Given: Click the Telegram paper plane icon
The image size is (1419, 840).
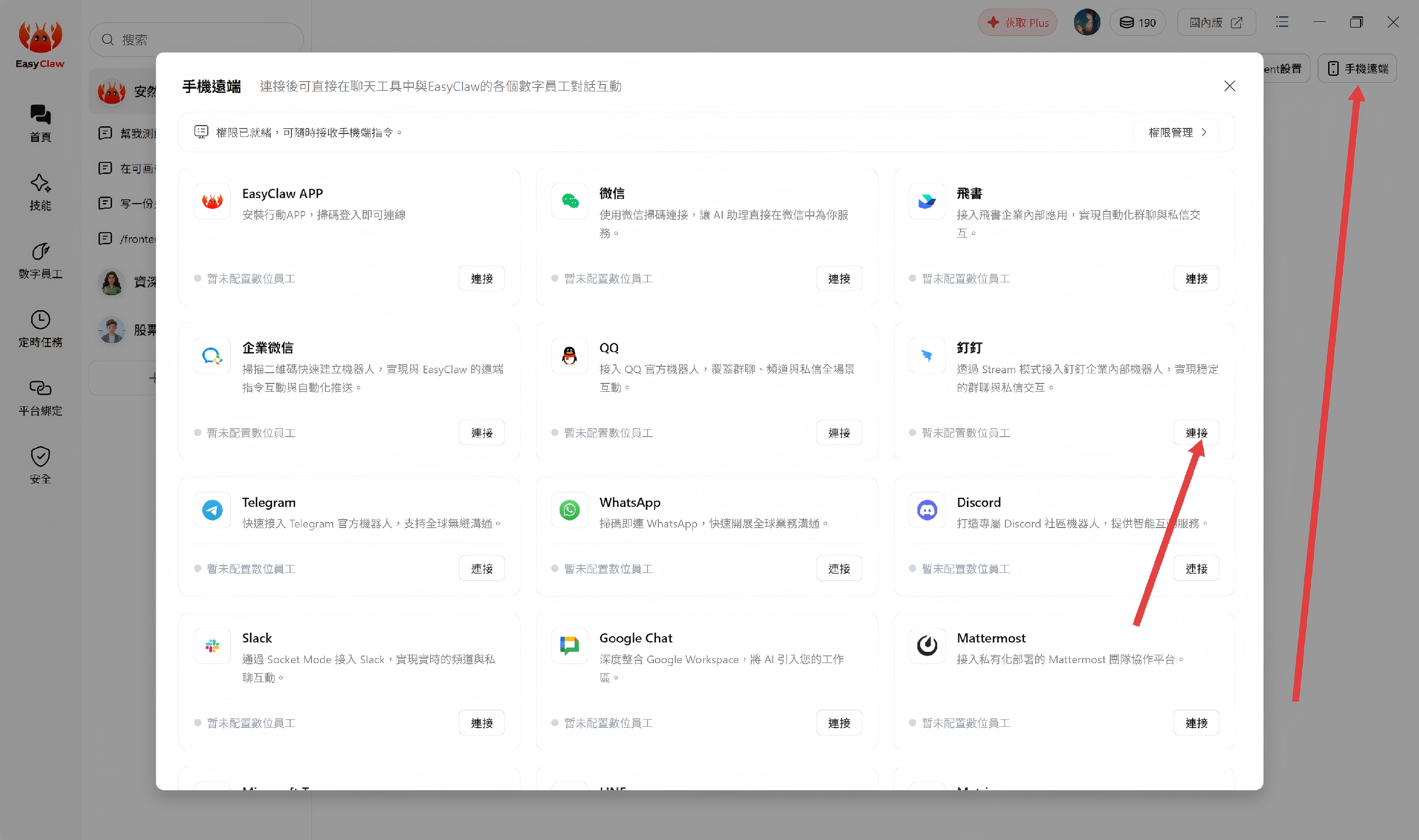Looking at the screenshot, I should click(212, 511).
